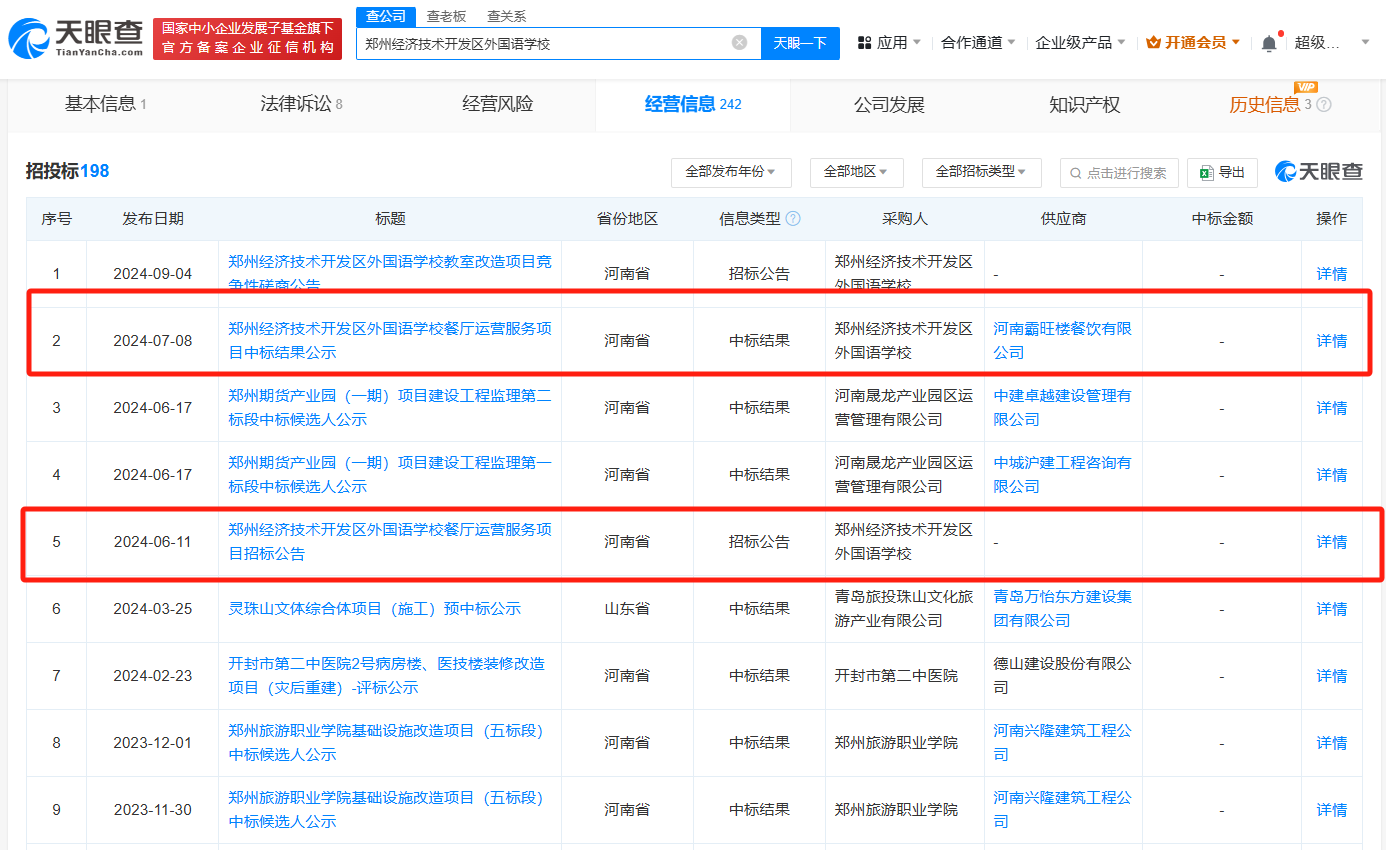Screen dimensions: 1386x850
Task: Switch to the 查老板 search tab
Action: pyautogui.click(x=446, y=16)
